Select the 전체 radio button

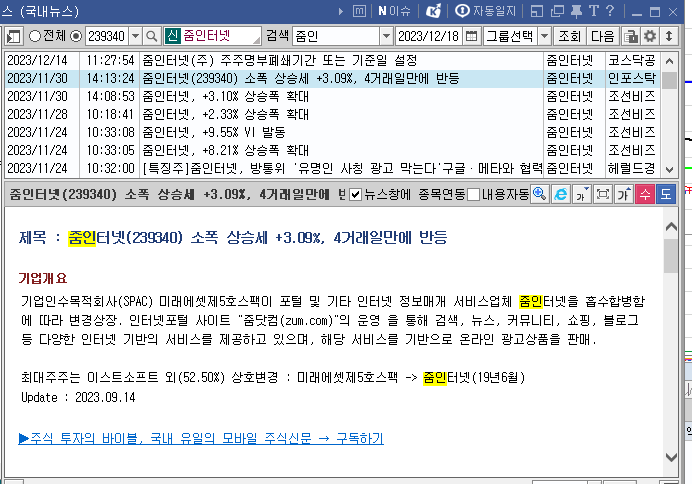tap(35, 36)
